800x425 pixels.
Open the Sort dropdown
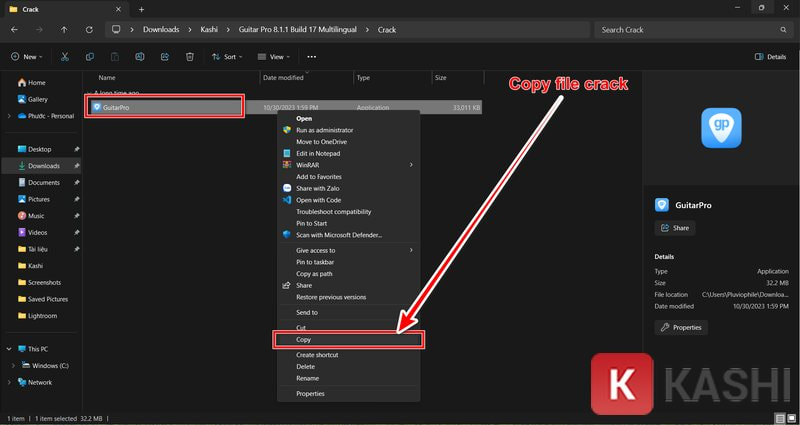(x=227, y=57)
